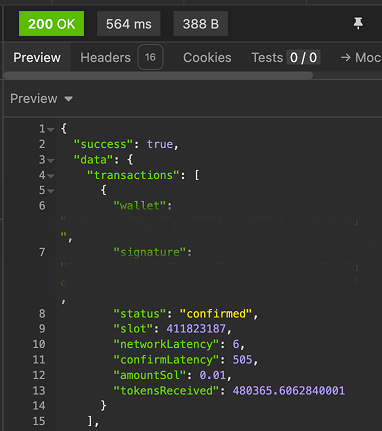This screenshot has height=431, width=382.
Task: Click the confirmLatency value 505
Action: pyautogui.click(x=243, y=360)
